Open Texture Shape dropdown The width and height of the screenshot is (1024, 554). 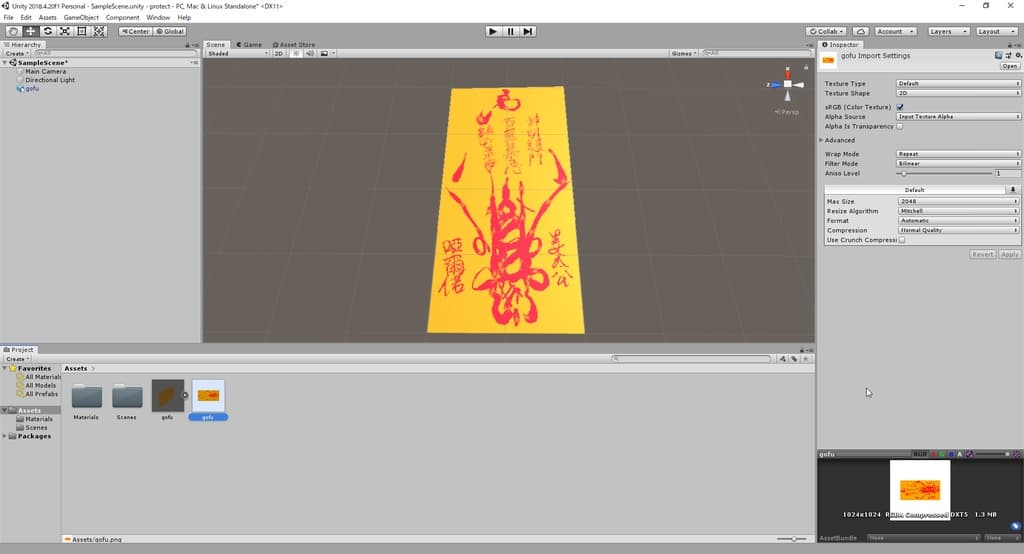coord(958,93)
